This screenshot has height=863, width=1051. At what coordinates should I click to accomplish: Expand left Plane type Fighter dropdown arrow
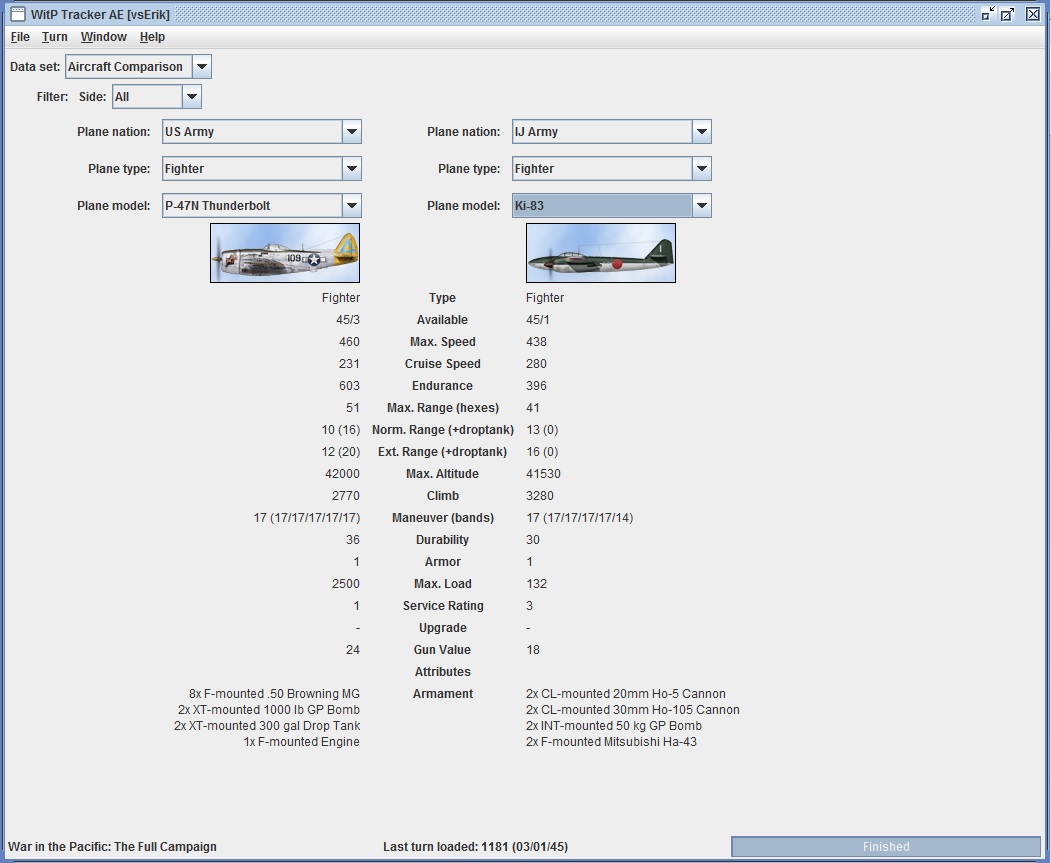pyautogui.click(x=352, y=169)
